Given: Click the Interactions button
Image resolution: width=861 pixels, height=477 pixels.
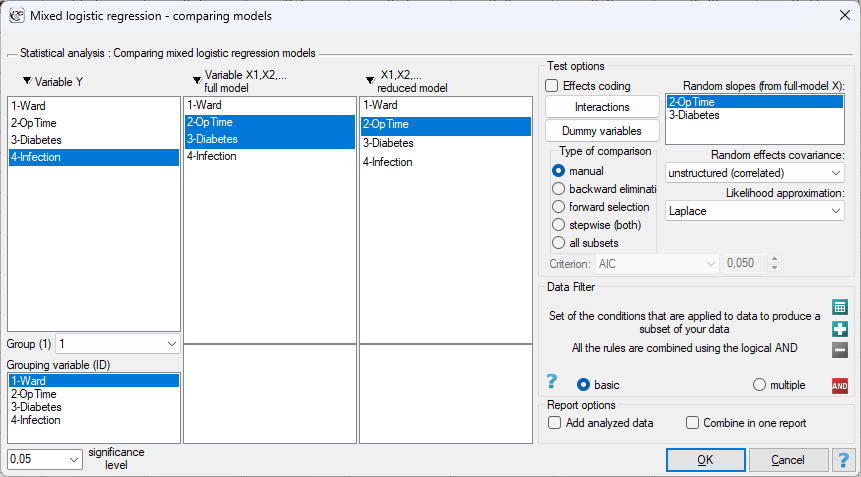Looking at the screenshot, I should tap(602, 107).
